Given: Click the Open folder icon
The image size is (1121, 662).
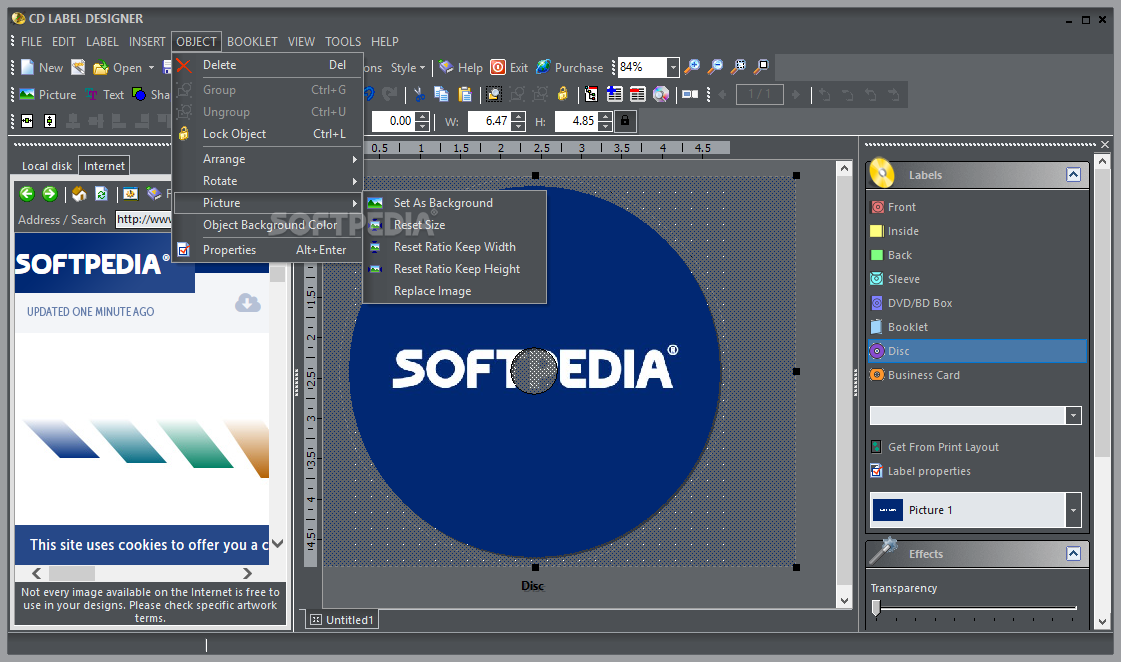Looking at the screenshot, I should (101, 68).
